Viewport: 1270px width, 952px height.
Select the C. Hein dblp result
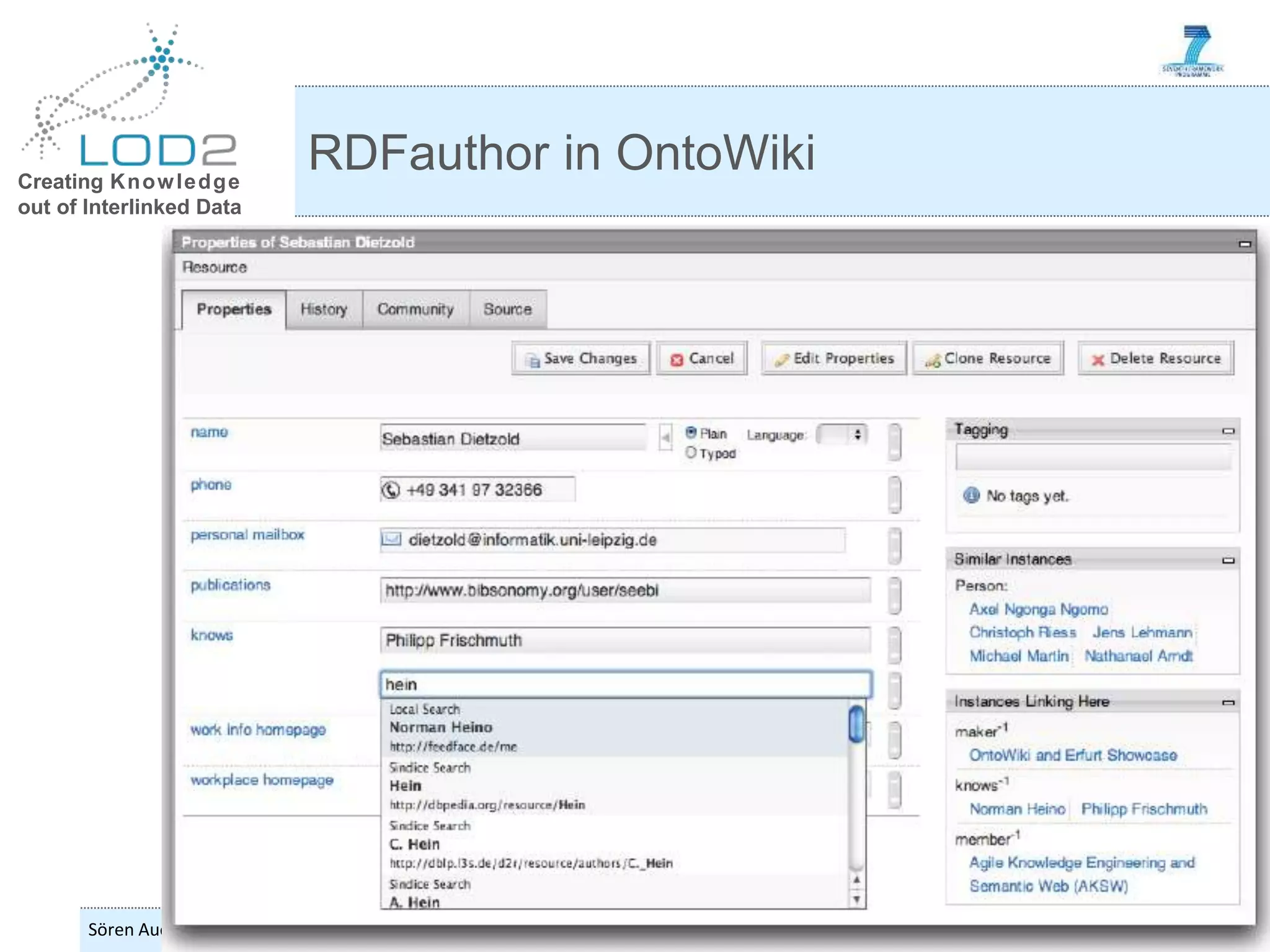click(614, 844)
